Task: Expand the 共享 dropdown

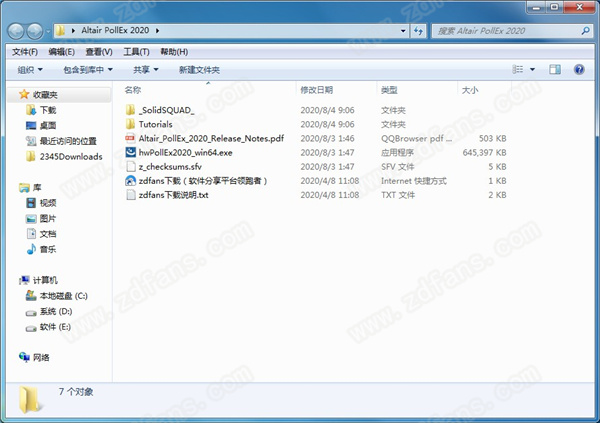Action: point(145,70)
